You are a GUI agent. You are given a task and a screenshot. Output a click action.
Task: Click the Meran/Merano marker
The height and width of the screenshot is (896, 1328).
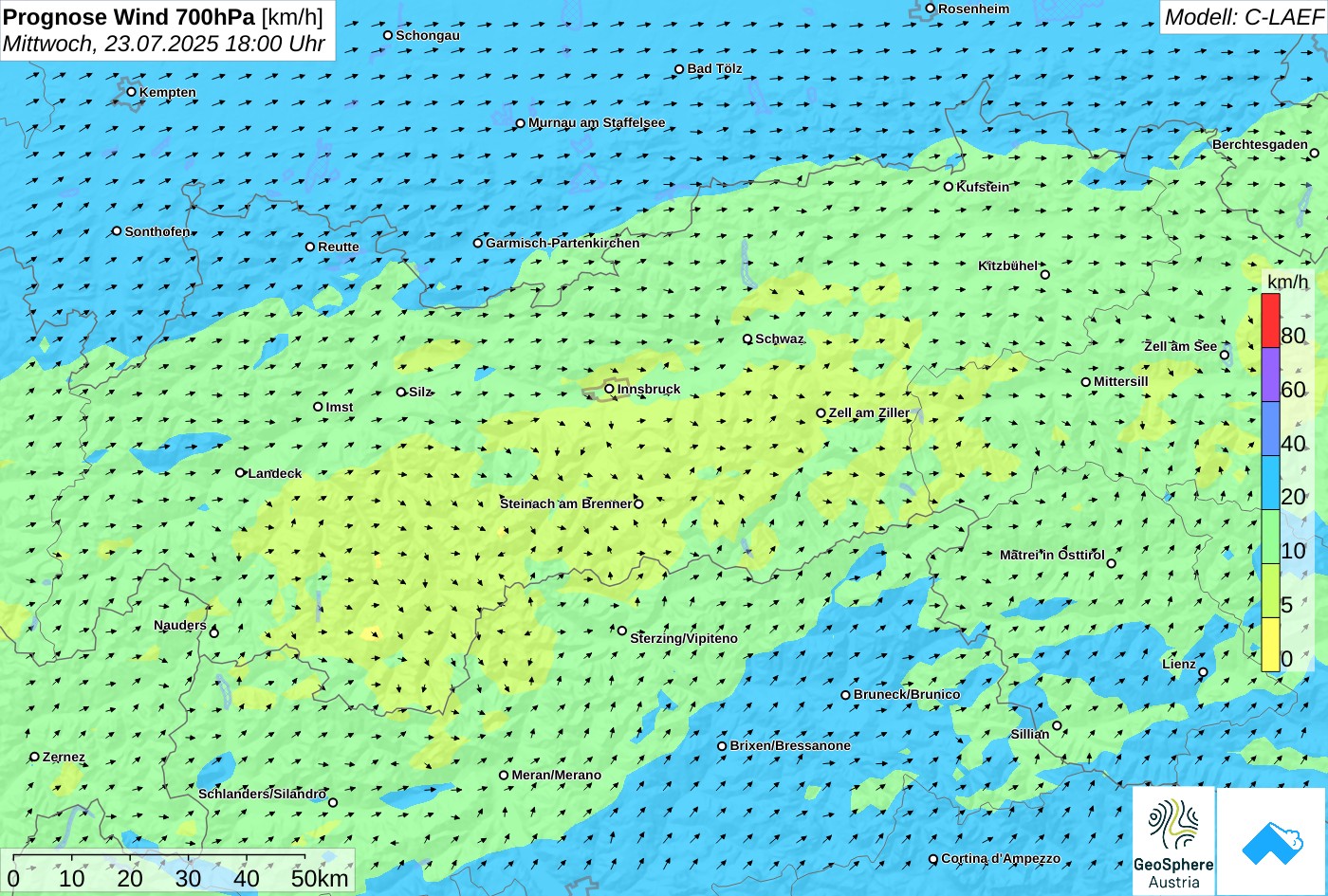[x=504, y=776]
